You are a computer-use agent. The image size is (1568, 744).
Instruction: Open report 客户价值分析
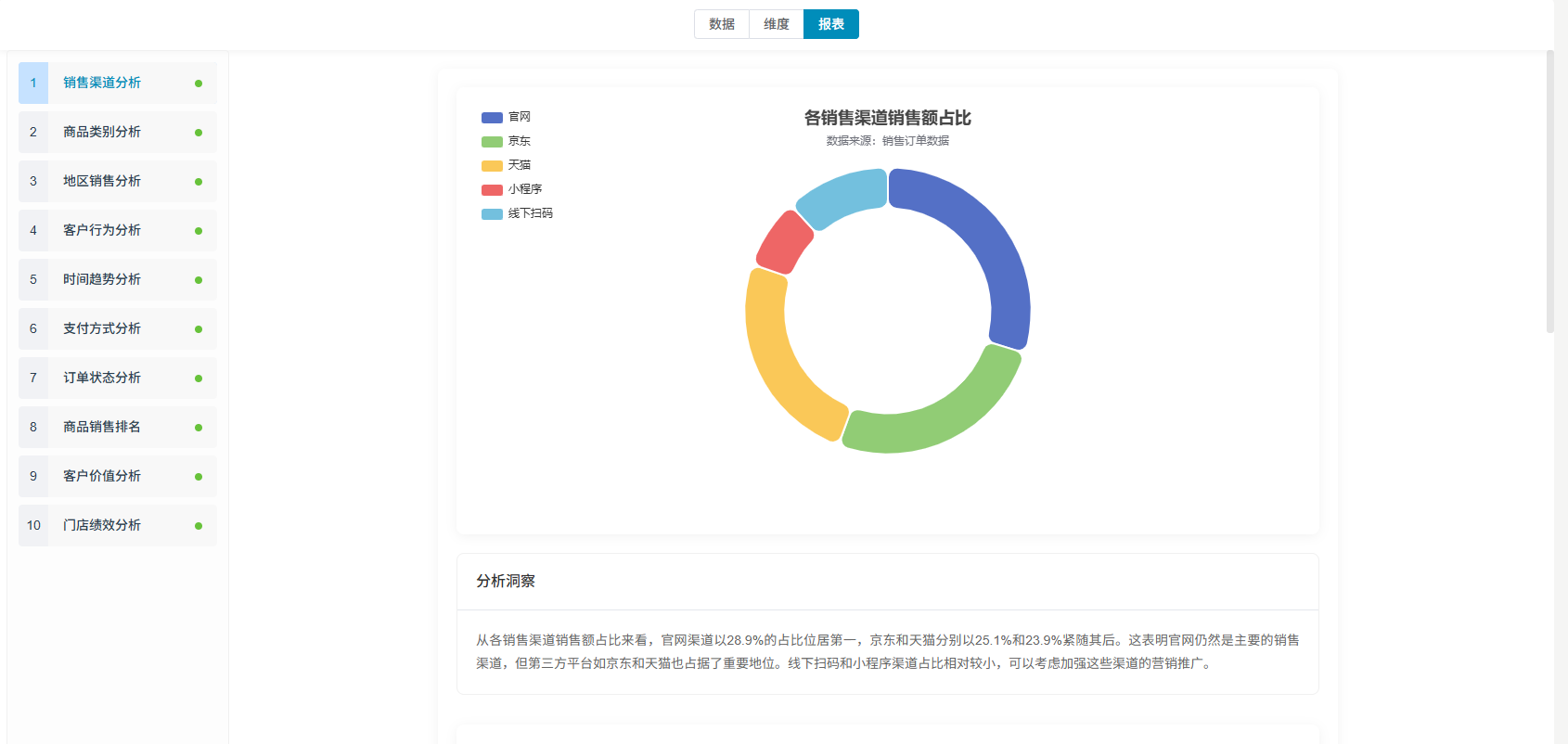pos(118,476)
